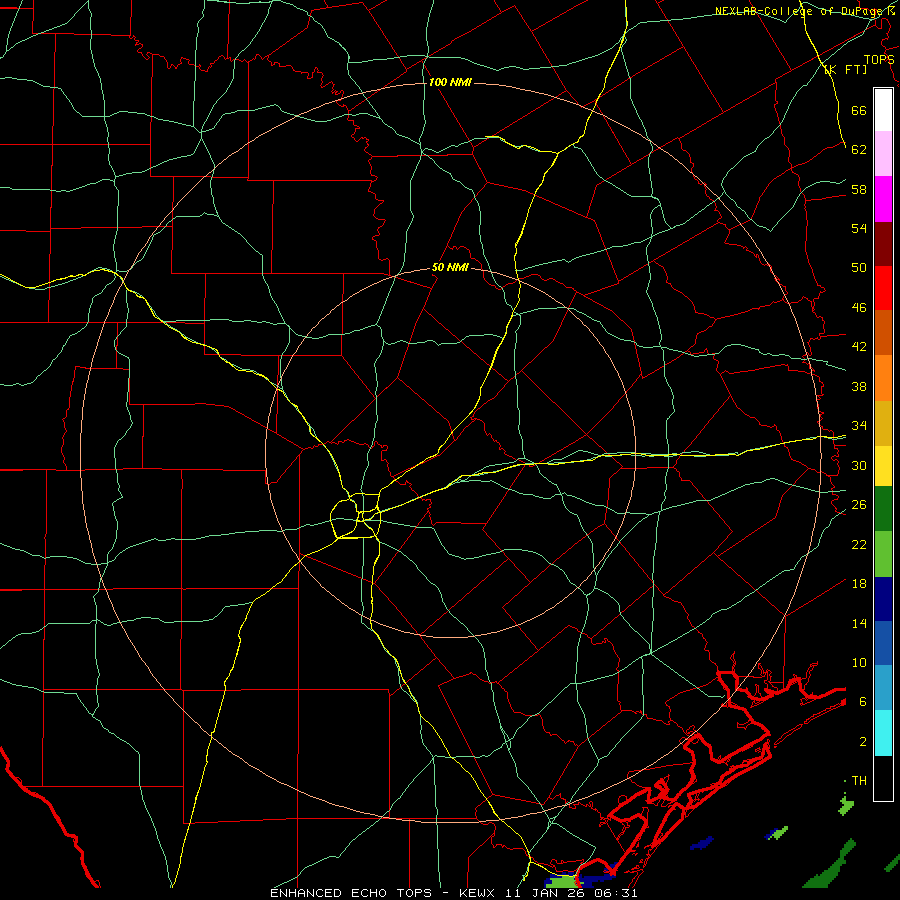Click the K FT units label
Screen dimensions: 900x900
pos(845,70)
